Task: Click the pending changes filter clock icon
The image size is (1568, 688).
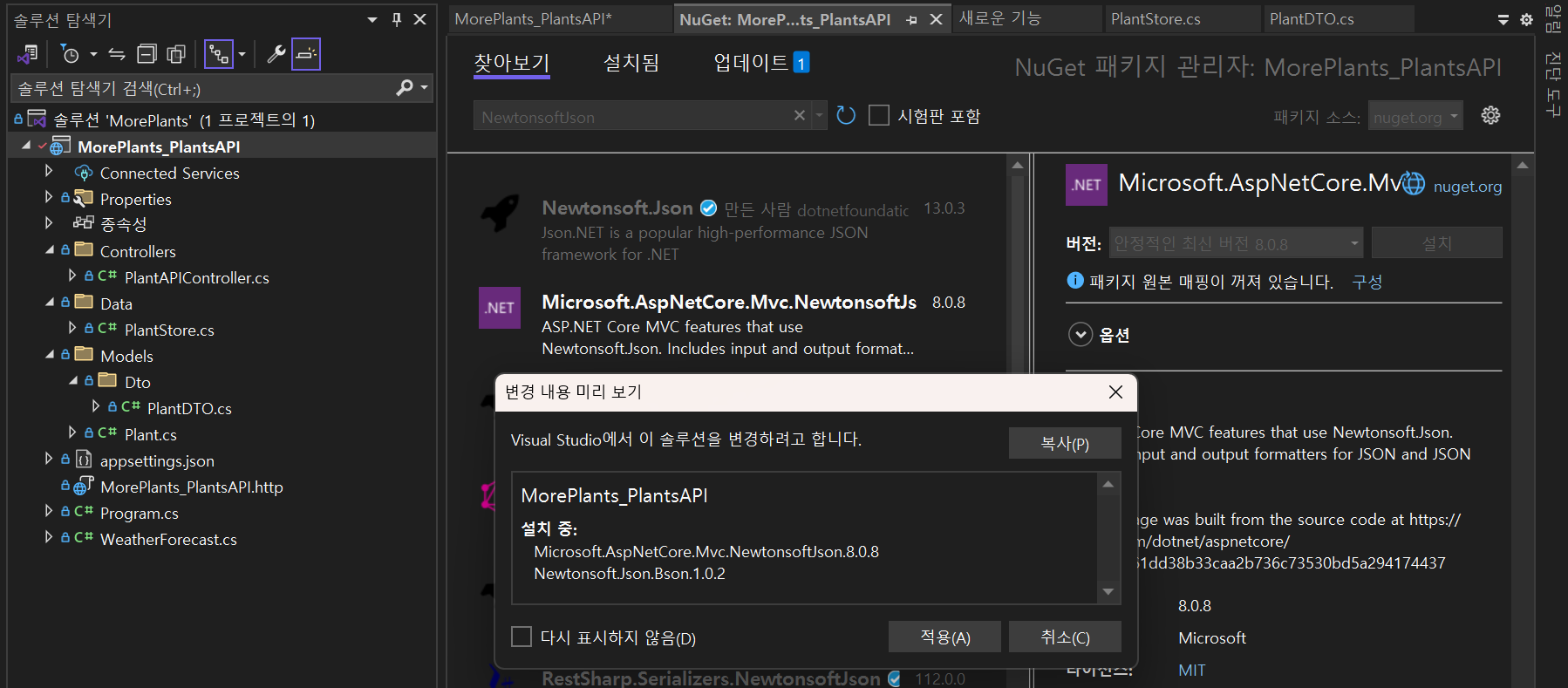Action: (70, 54)
